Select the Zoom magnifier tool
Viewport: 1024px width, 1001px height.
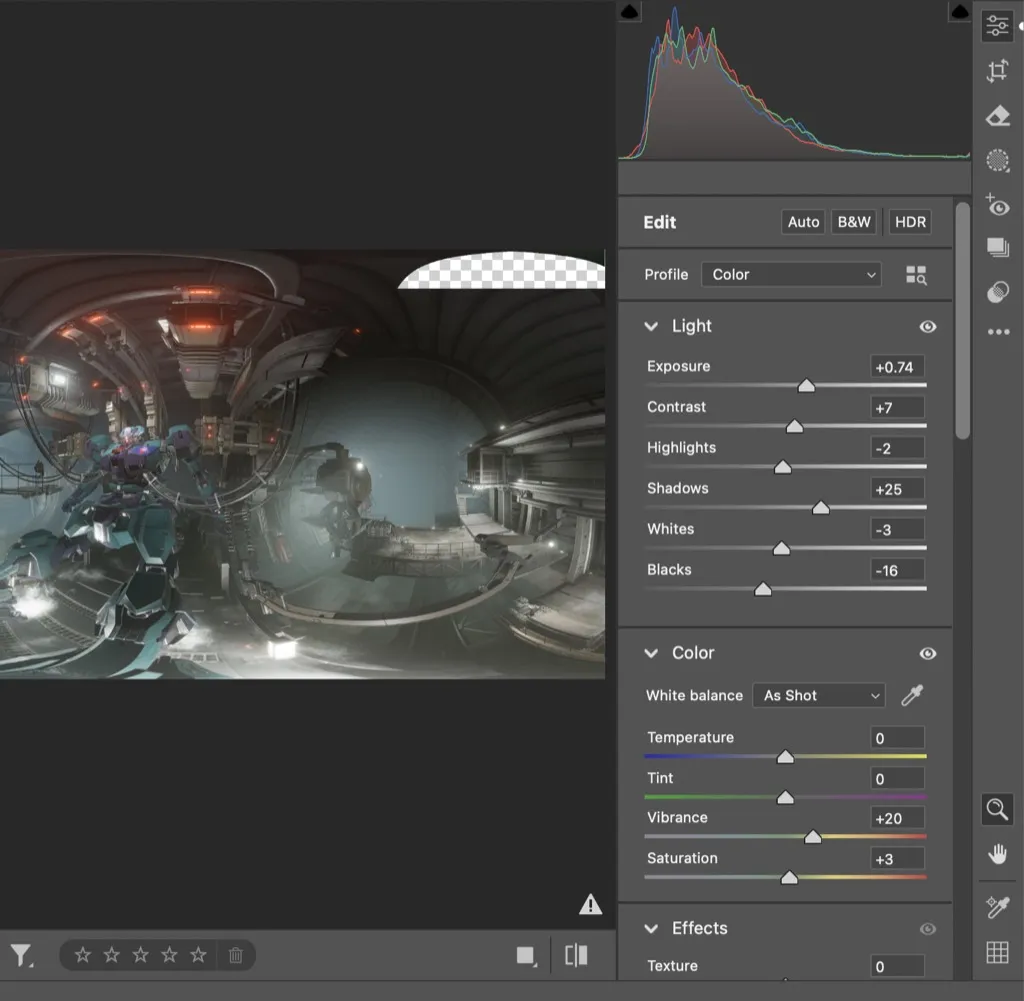997,810
